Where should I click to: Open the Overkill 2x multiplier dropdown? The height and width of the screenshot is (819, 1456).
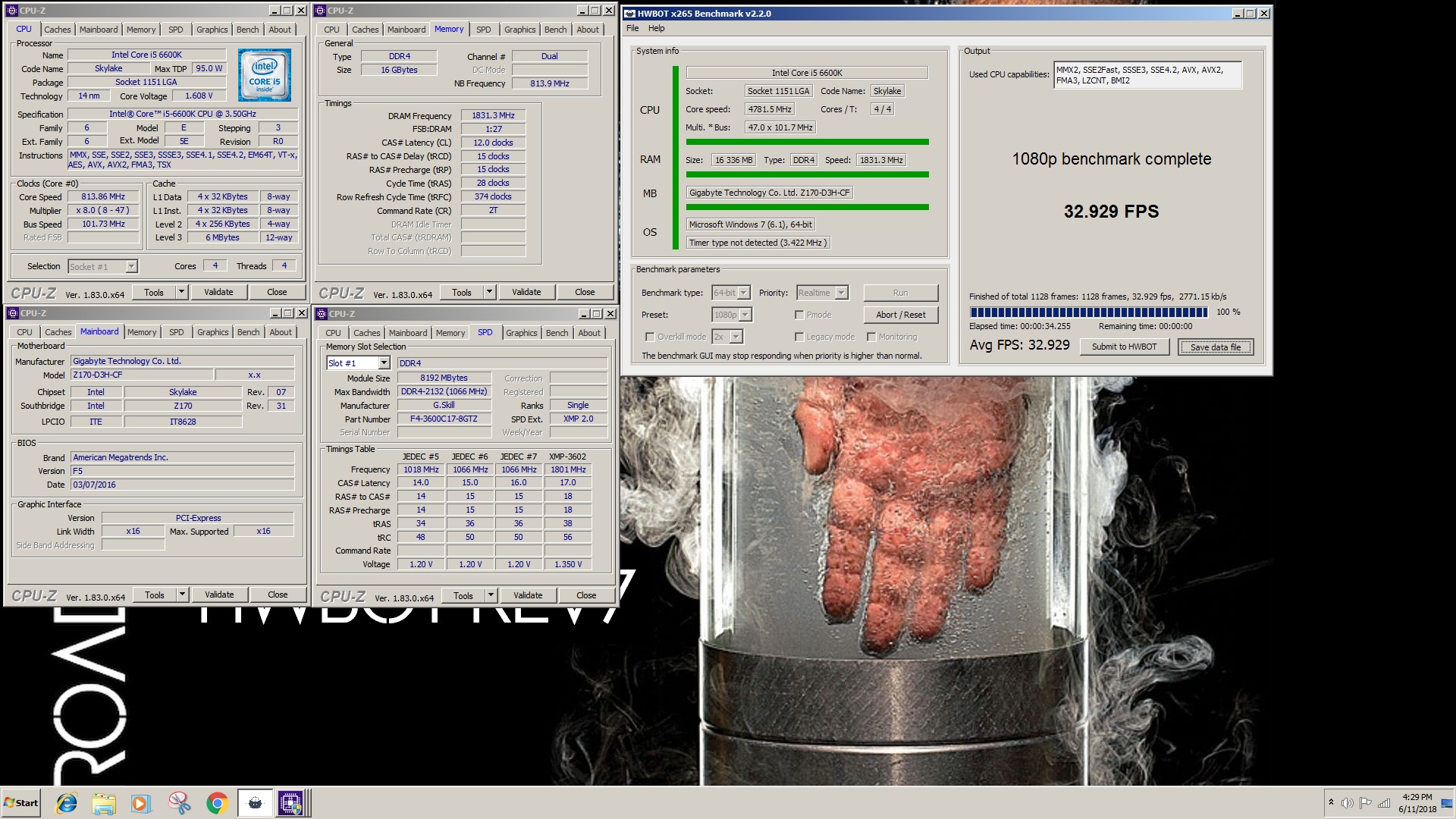coord(726,337)
